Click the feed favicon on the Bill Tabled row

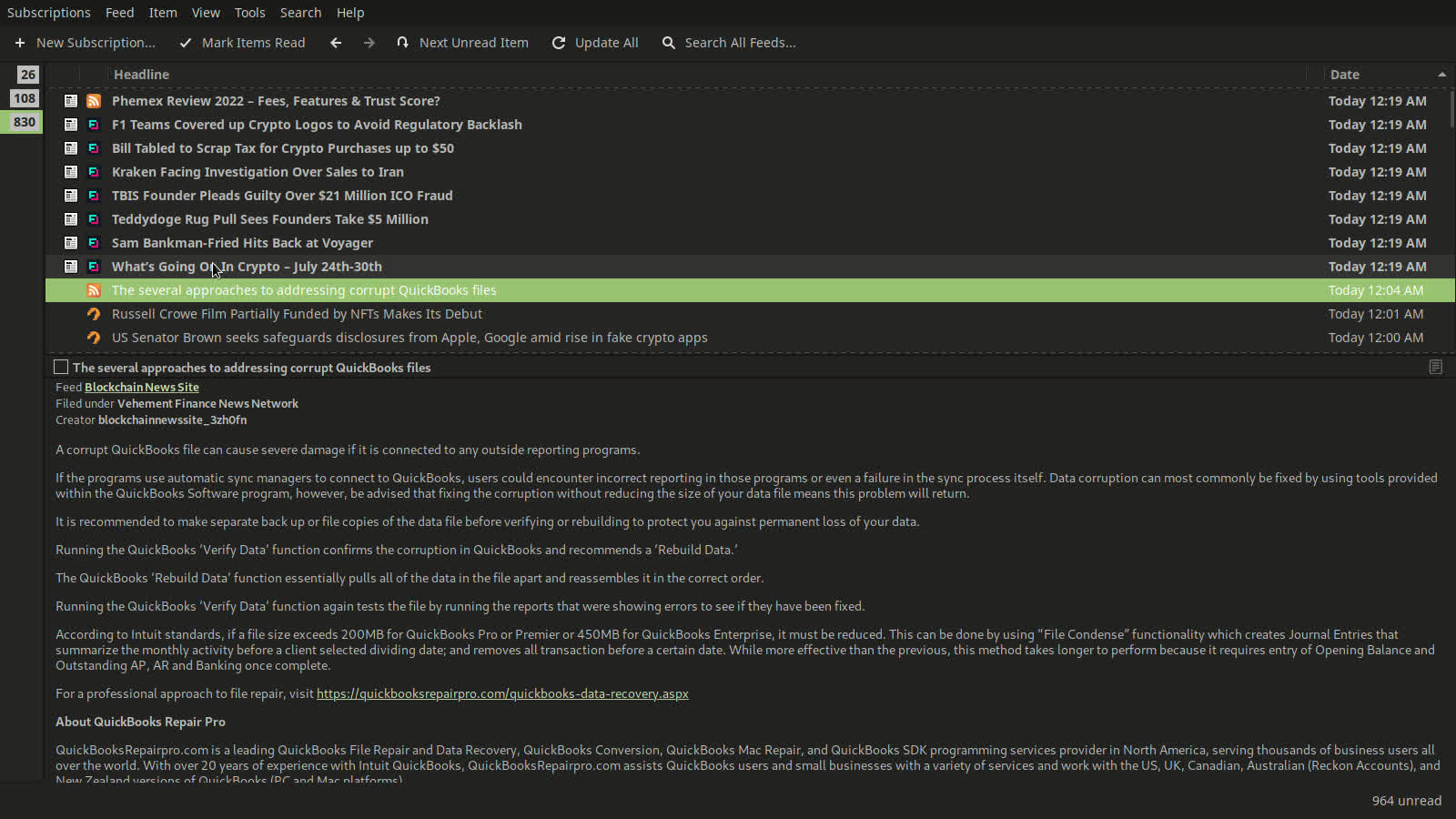click(x=94, y=148)
